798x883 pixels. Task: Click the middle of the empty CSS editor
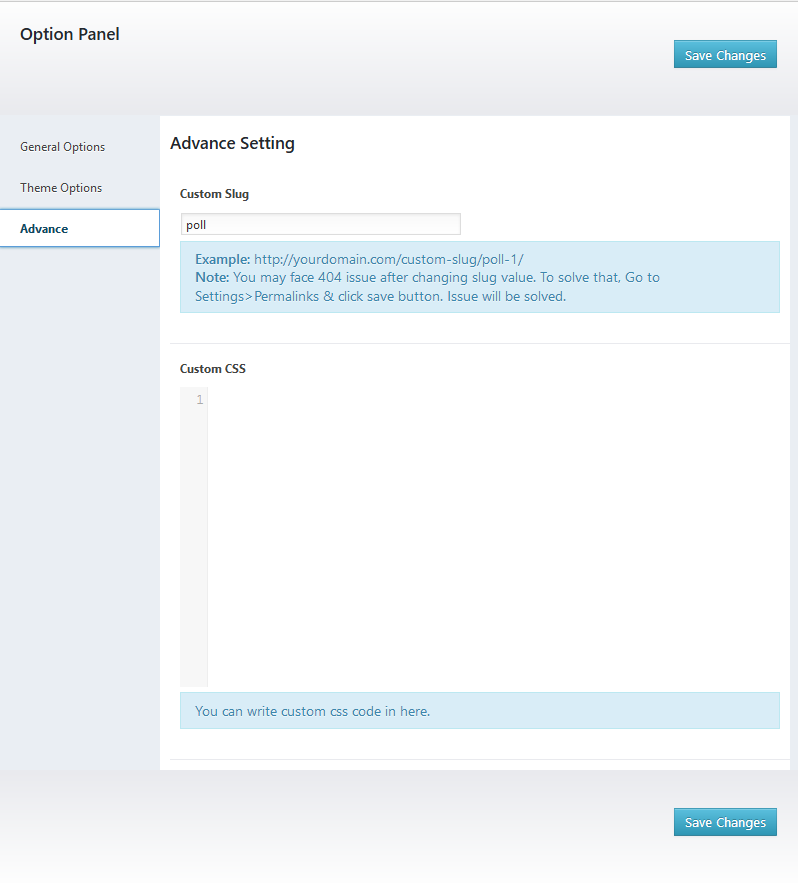490,540
